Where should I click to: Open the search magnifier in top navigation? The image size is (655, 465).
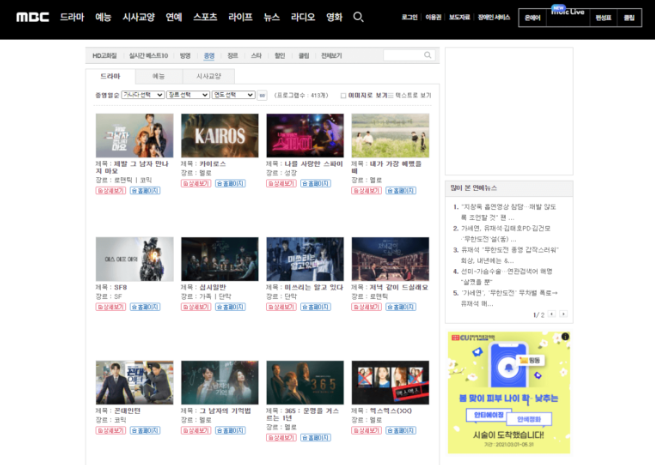pos(358,17)
